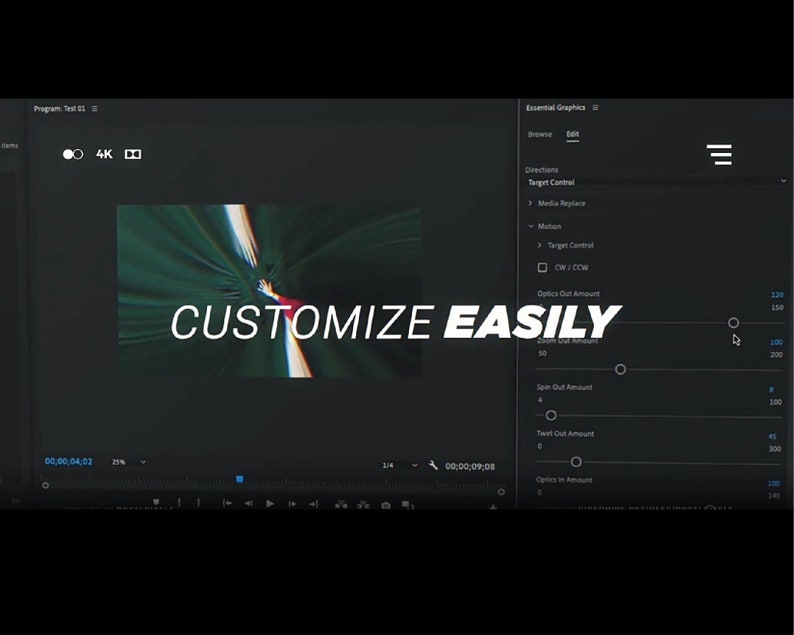Click the Optics Out Amount slider handle
The height and width of the screenshot is (635, 794).
click(733, 323)
